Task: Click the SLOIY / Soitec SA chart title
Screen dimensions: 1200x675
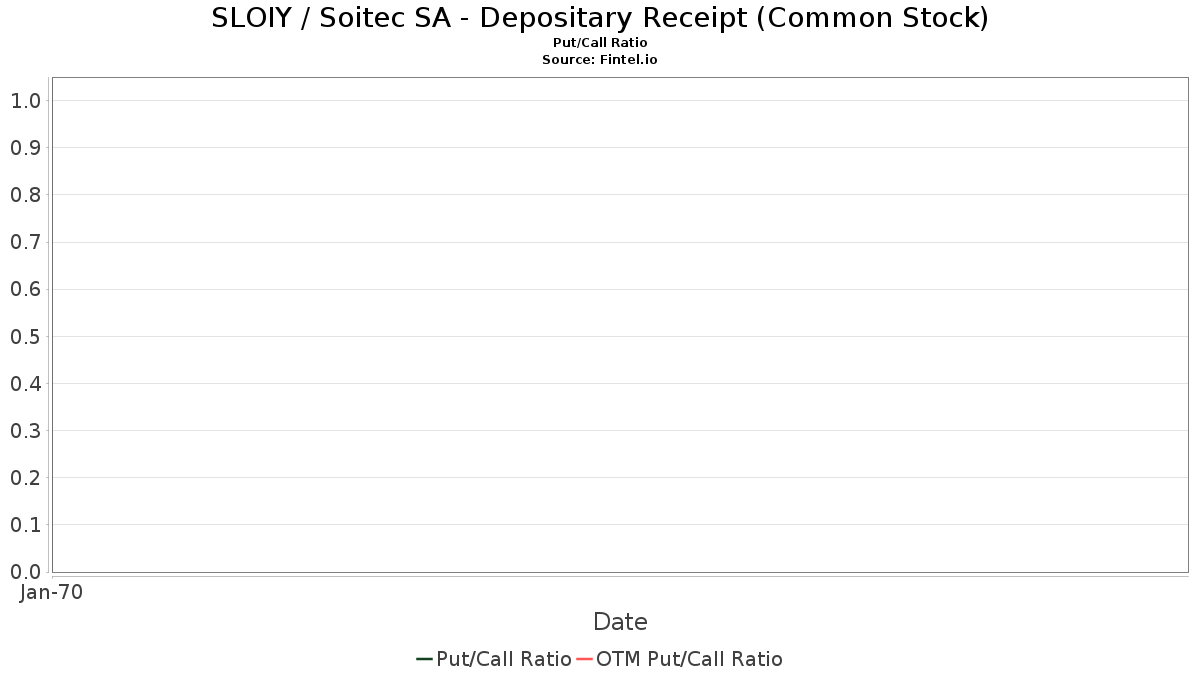Action: 600,18
